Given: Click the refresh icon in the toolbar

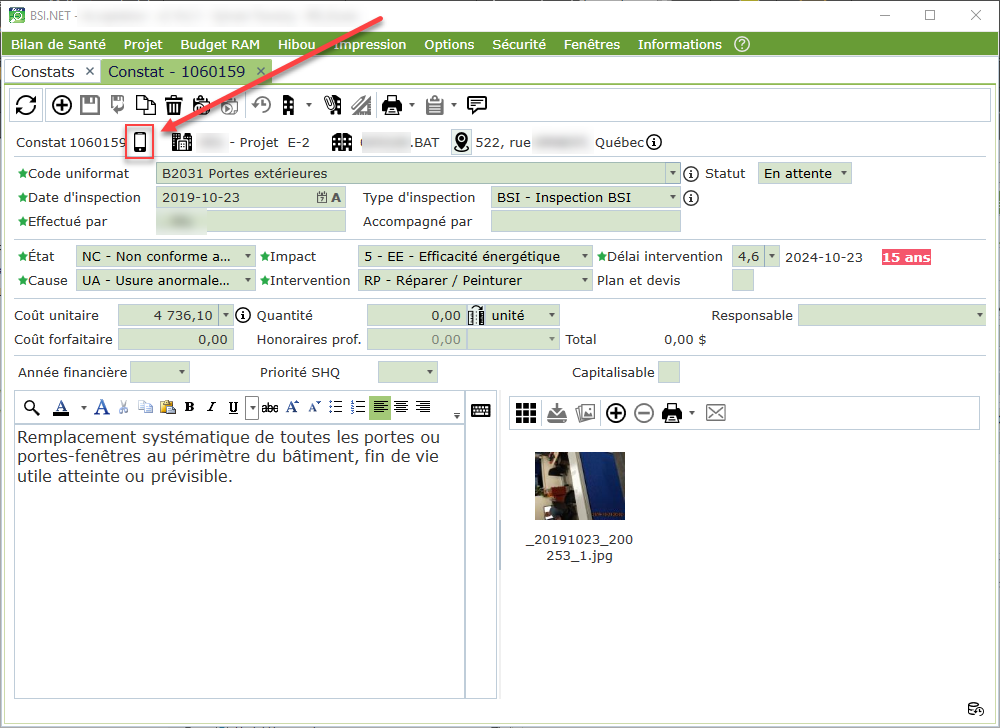Looking at the screenshot, I should point(26,105).
